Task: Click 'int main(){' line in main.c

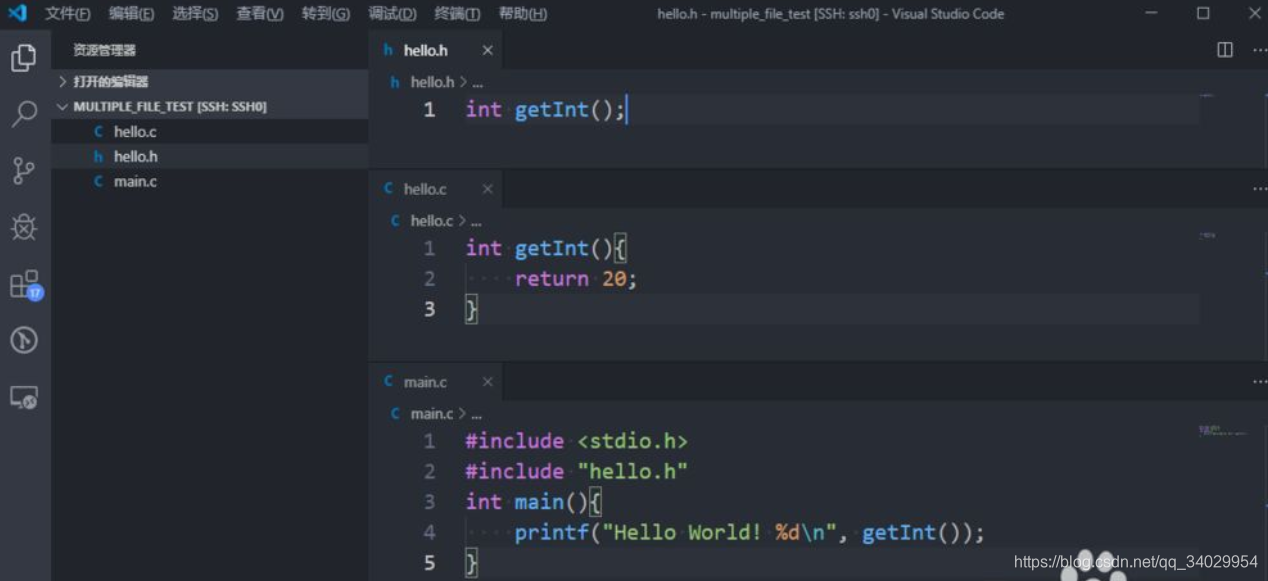Action: pyautogui.click(x=533, y=502)
